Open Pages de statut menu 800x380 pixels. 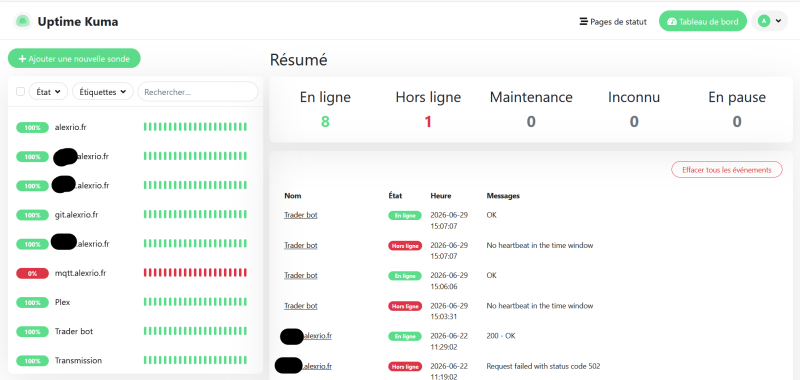[613, 22]
